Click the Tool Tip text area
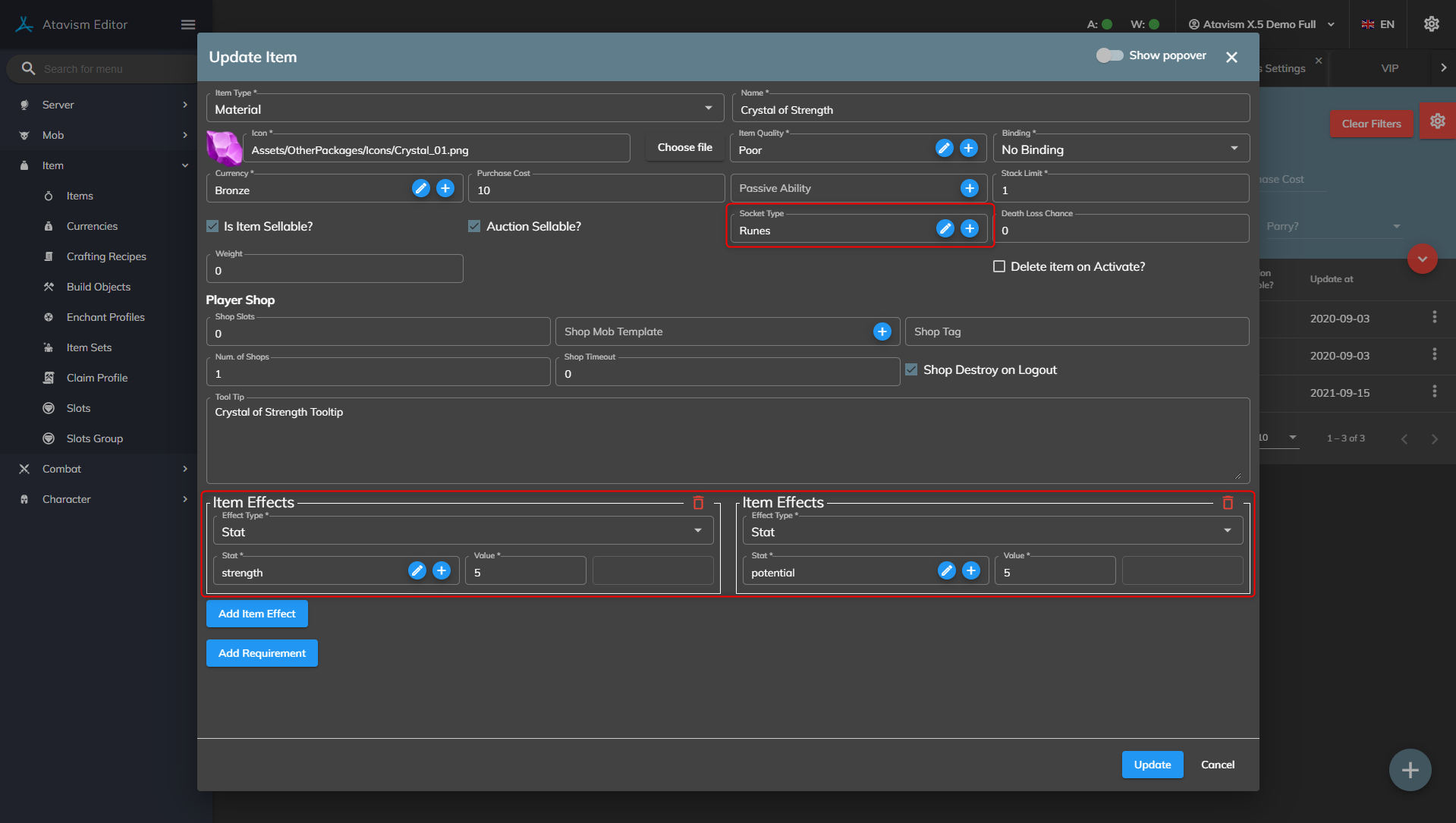The height and width of the screenshot is (823, 1456). coord(727,441)
